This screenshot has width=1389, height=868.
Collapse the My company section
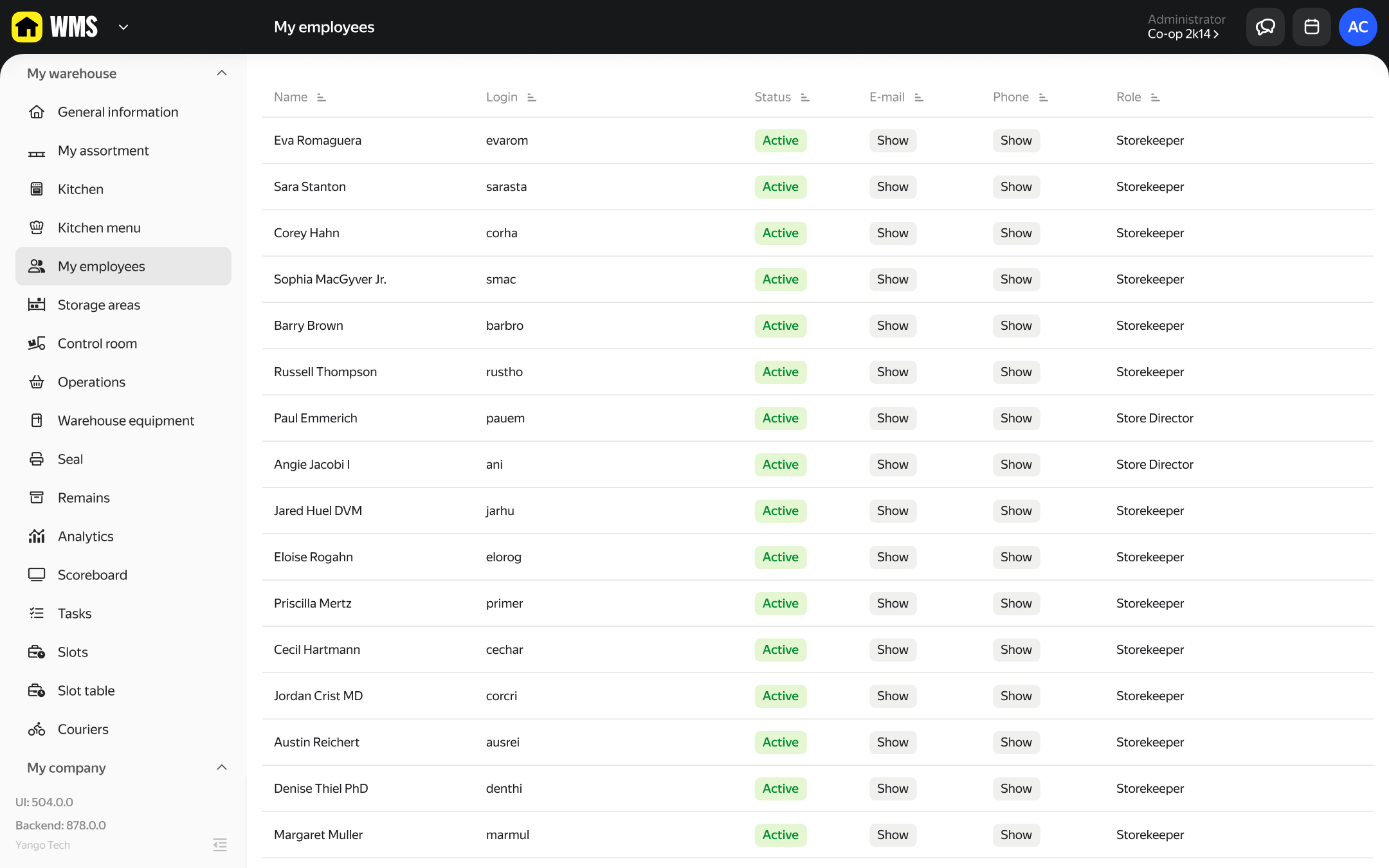(222, 768)
